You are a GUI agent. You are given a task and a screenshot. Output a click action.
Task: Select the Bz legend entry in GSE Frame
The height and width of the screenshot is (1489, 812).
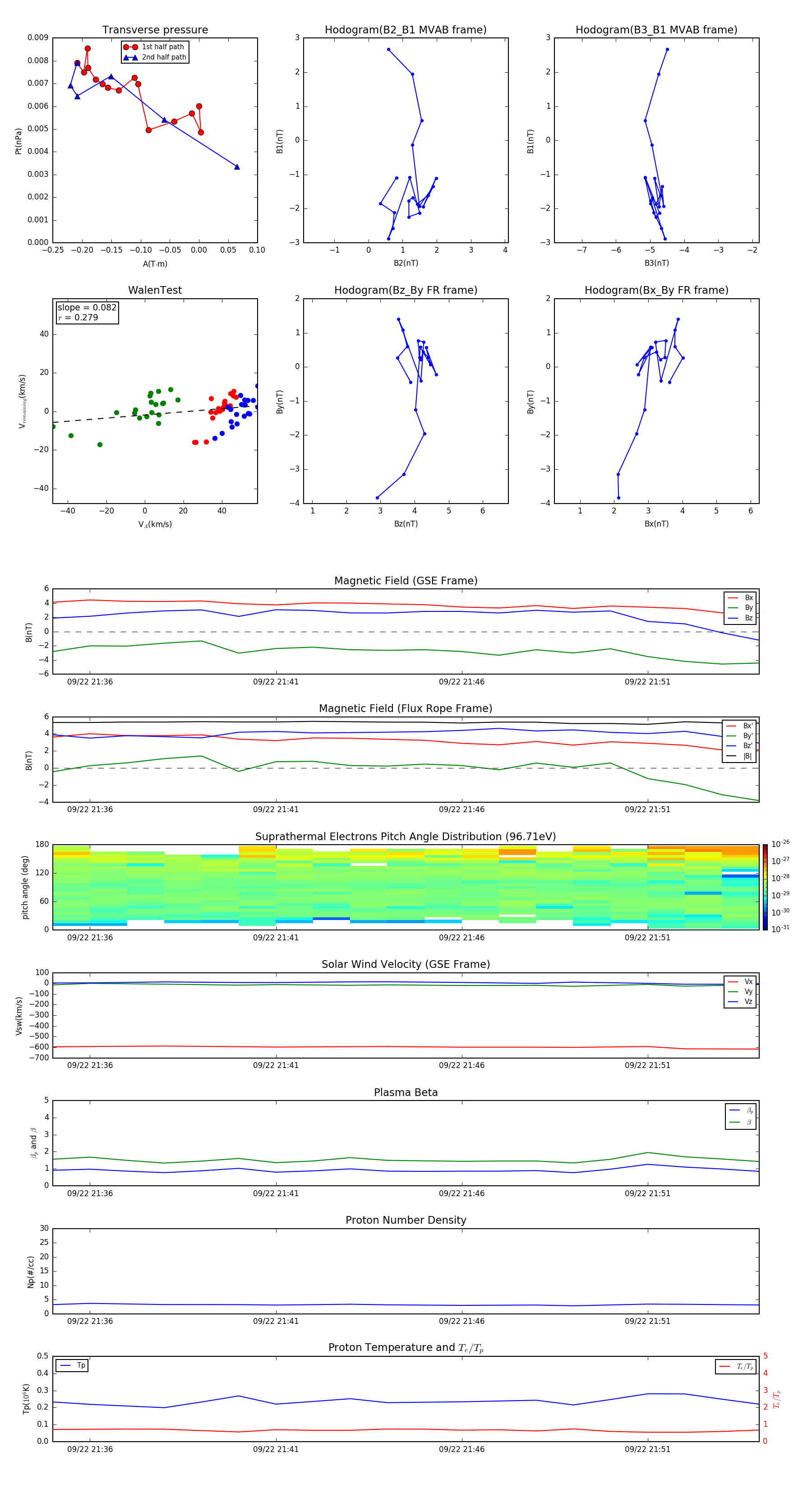(x=740, y=618)
